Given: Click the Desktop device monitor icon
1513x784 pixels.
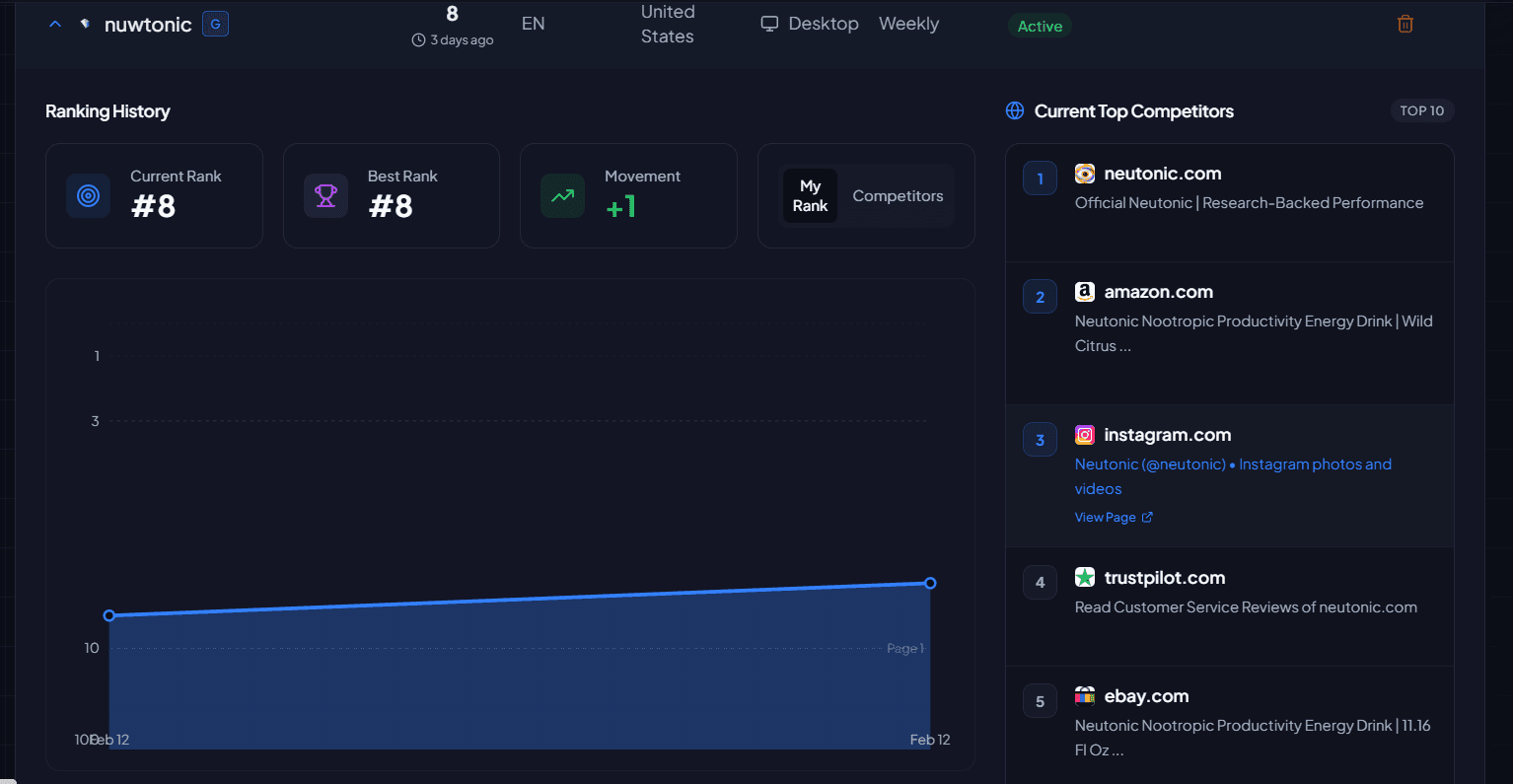Looking at the screenshot, I should (768, 23).
